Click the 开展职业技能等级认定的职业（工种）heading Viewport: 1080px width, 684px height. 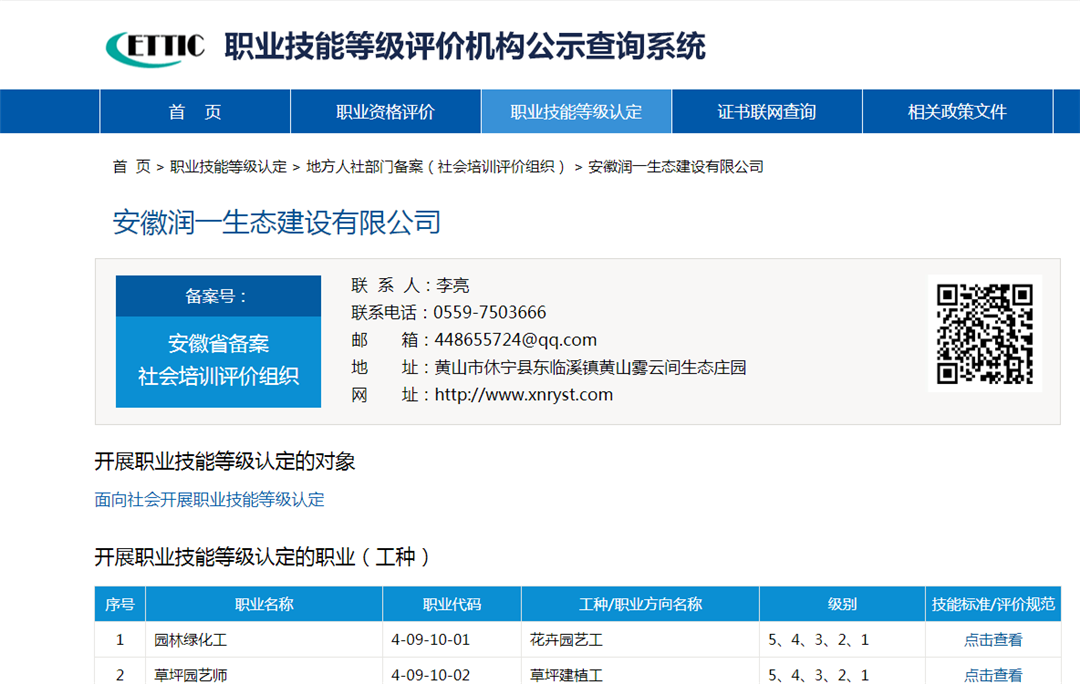263,557
